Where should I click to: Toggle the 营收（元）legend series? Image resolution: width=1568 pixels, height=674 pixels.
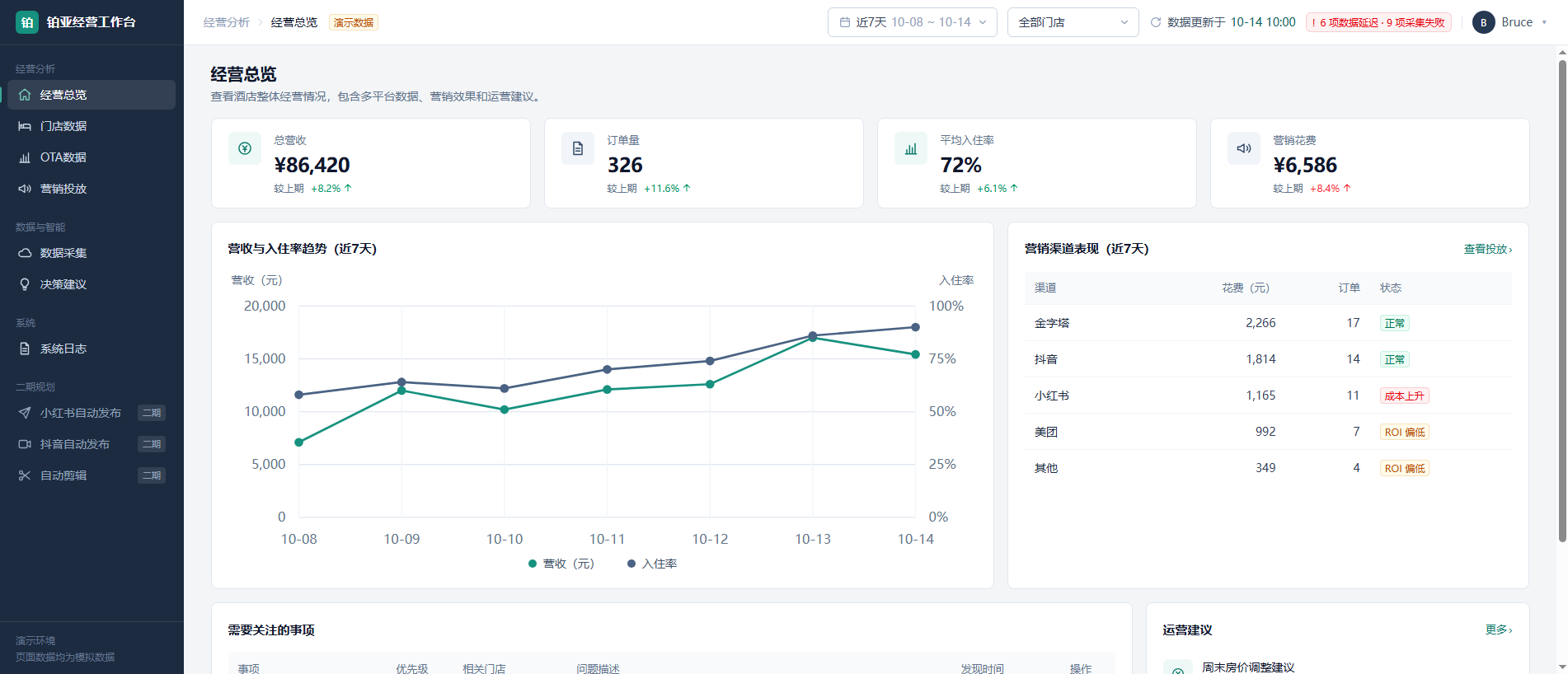[561, 564]
